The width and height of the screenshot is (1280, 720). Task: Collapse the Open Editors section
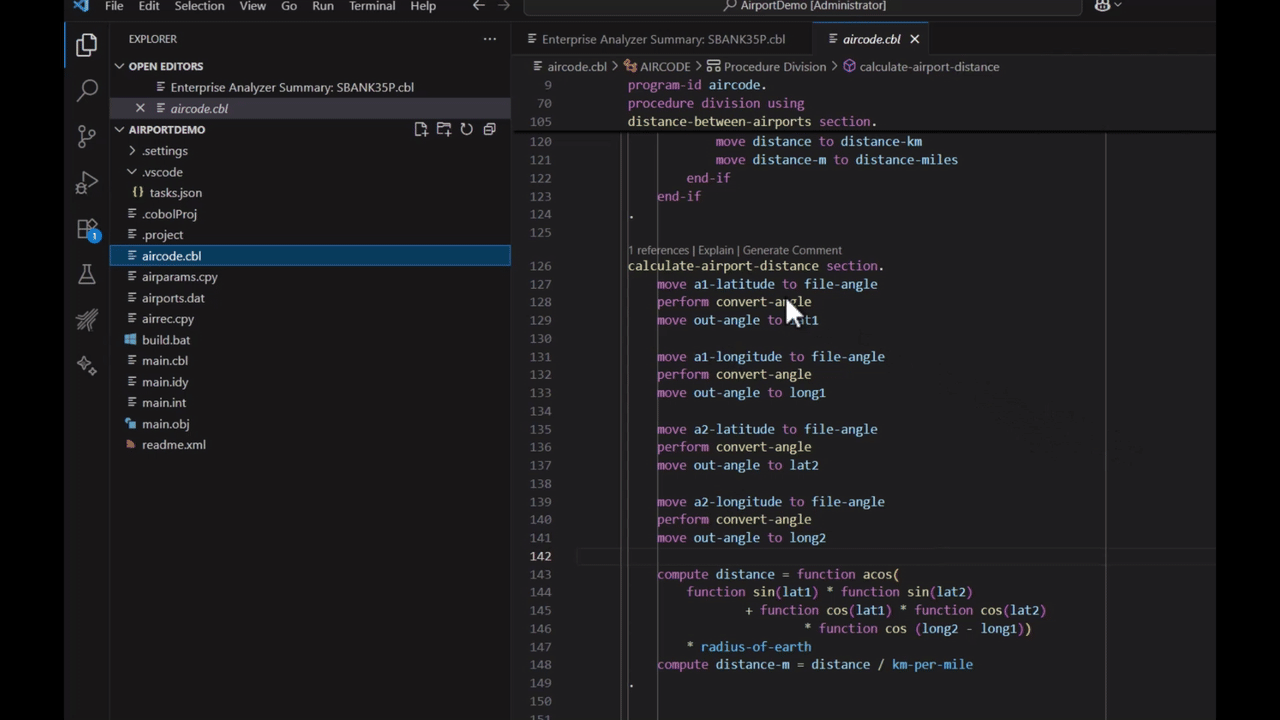[119, 66]
